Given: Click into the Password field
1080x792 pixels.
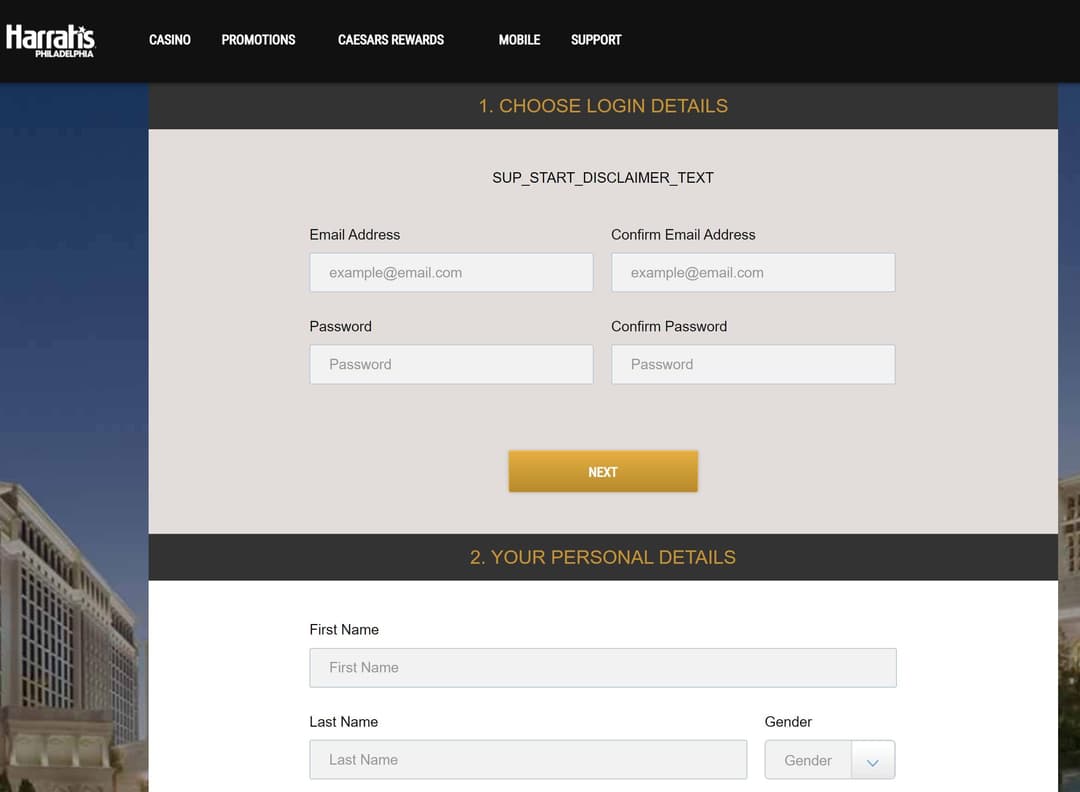Looking at the screenshot, I should click(451, 365).
